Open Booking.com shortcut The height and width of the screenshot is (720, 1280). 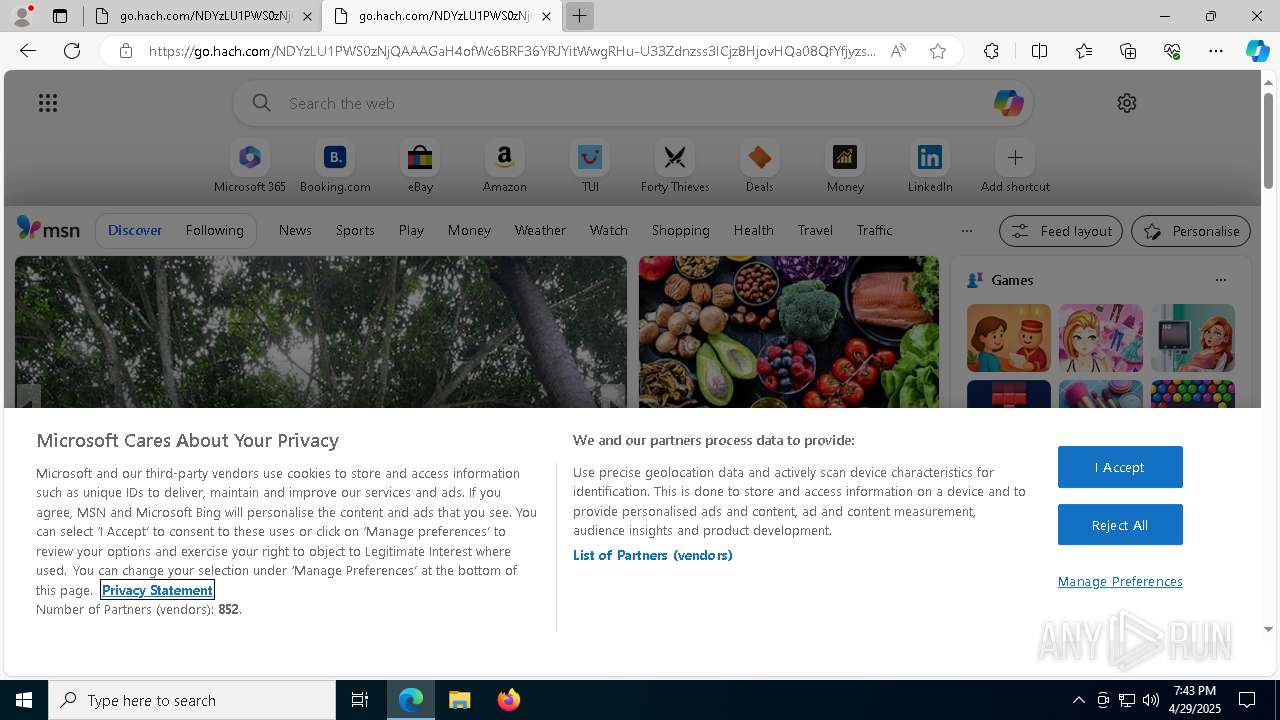(335, 166)
